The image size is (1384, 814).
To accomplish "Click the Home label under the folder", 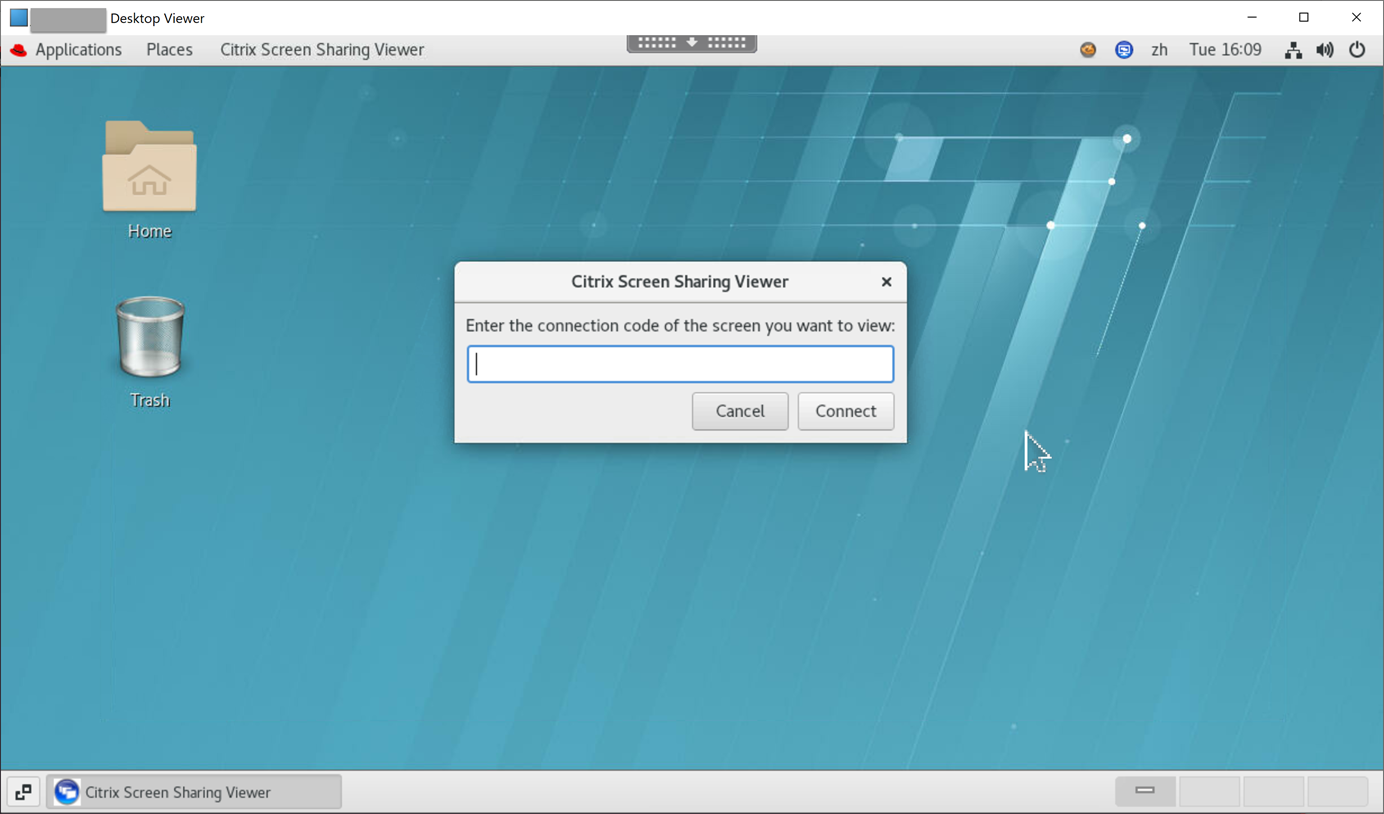I will (150, 231).
